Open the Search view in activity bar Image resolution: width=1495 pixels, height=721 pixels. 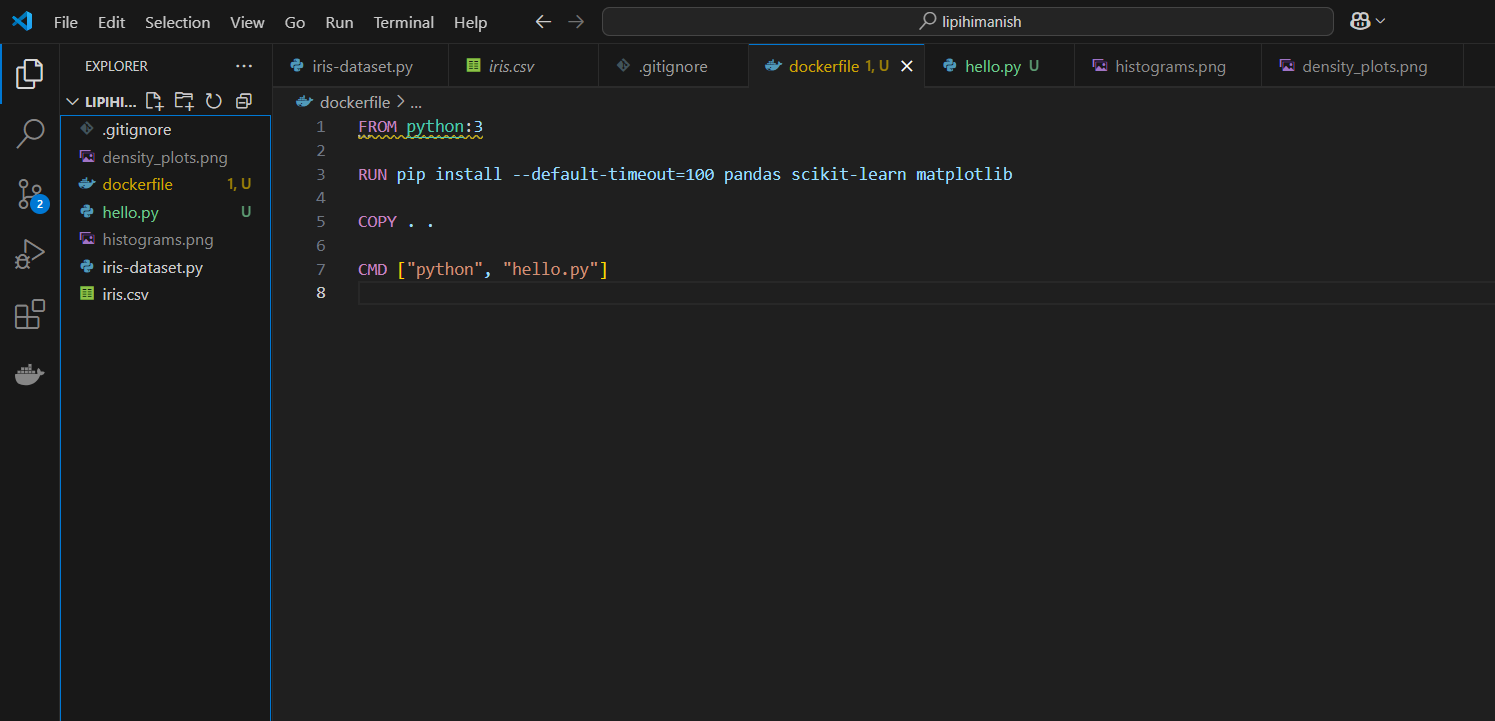click(30, 134)
